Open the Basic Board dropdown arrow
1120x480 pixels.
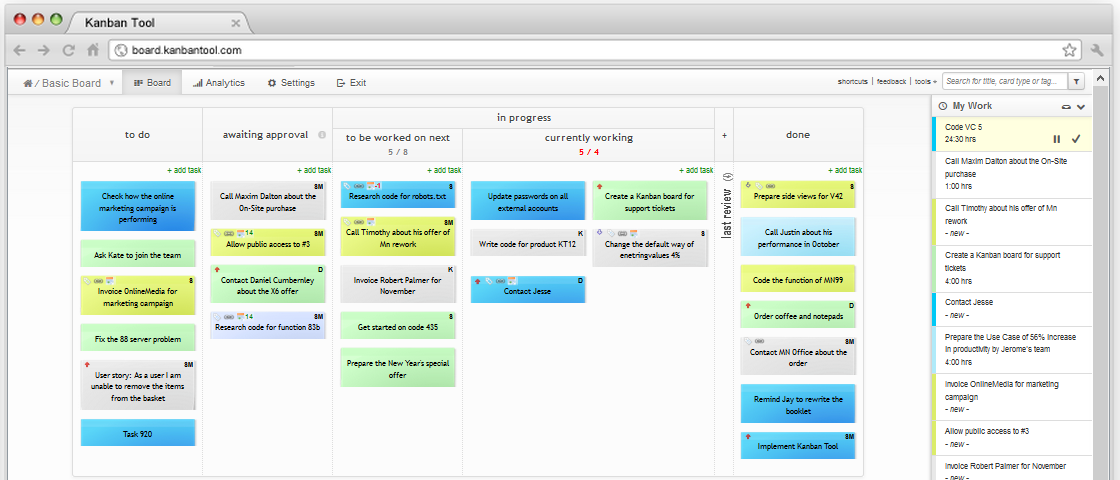[112, 83]
